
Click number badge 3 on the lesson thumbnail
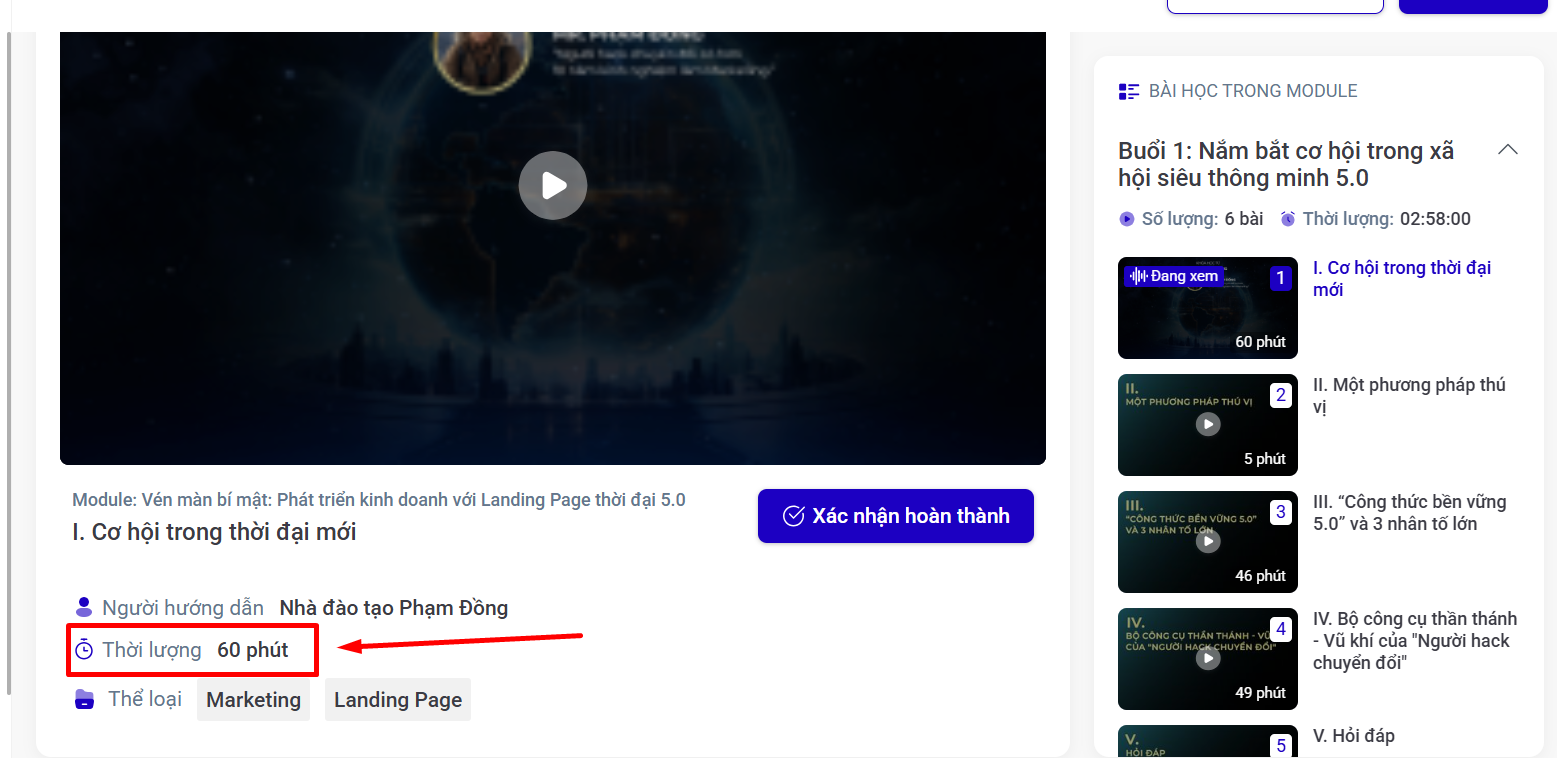[1281, 512]
